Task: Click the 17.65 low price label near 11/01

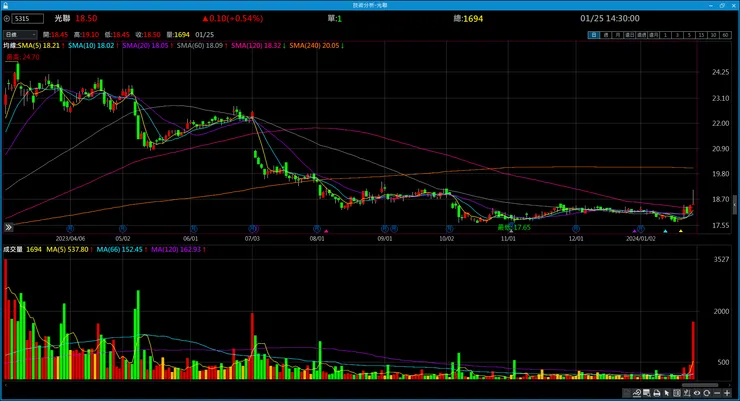Action: tap(514, 227)
